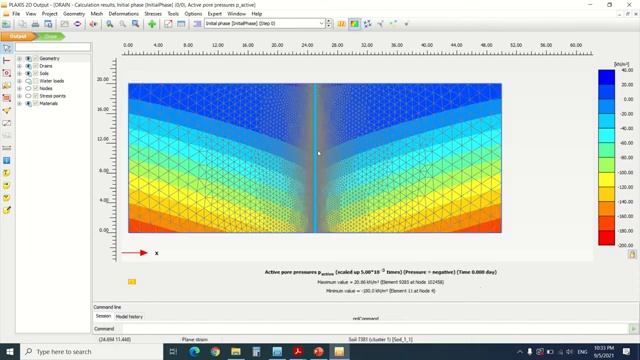Toggle visibility eye for Geometry

[28, 58]
